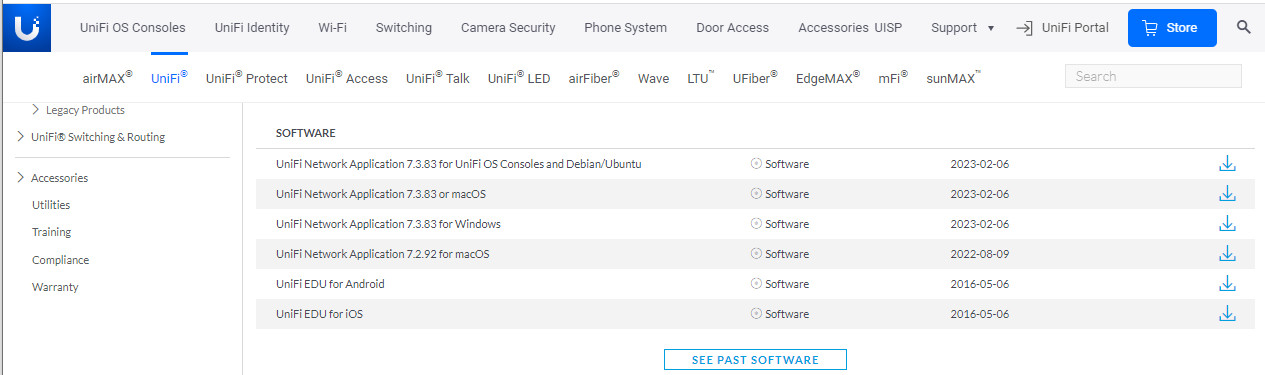Viewport: 1265px width, 375px height.
Task: Open UISP in top navigation
Action: click(888, 28)
